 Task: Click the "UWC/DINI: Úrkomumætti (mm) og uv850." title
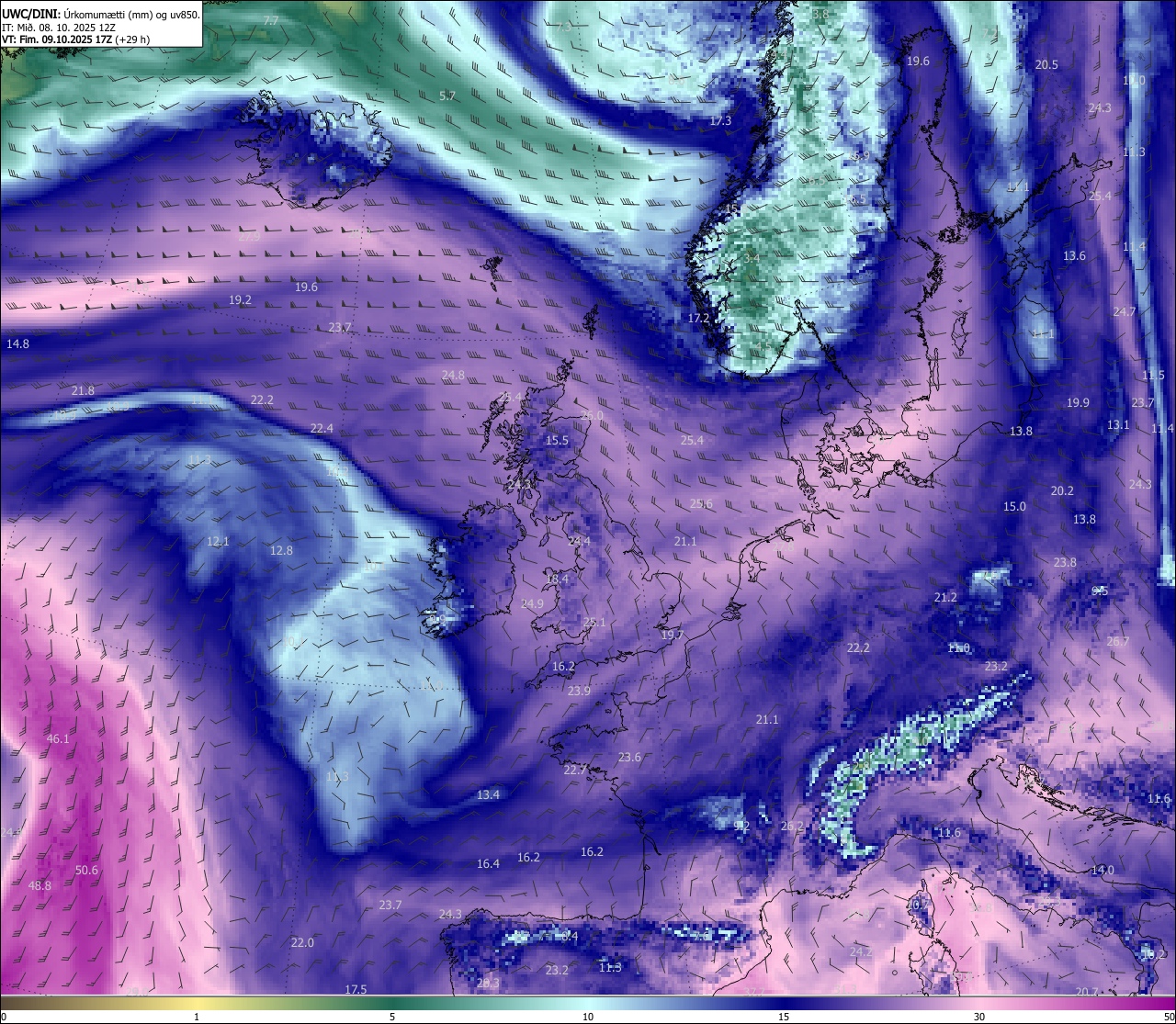(x=101, y=15)
